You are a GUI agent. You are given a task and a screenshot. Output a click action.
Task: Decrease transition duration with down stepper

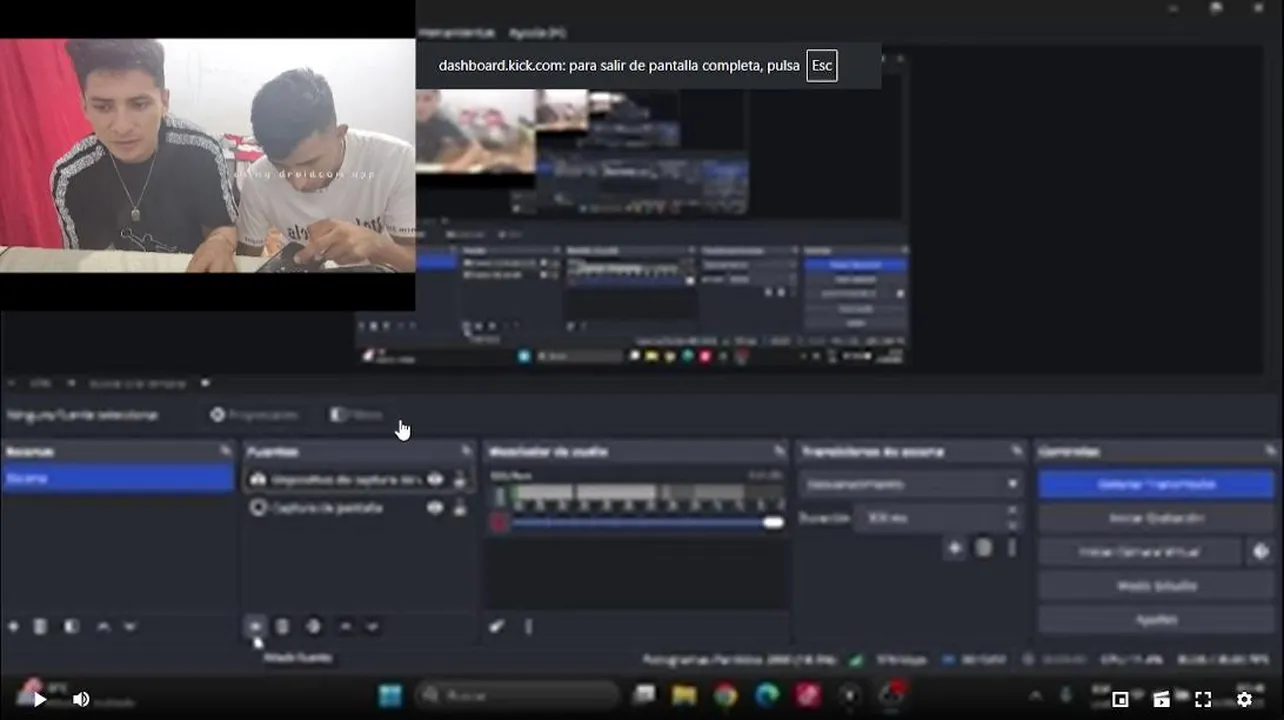point(1012,525)
